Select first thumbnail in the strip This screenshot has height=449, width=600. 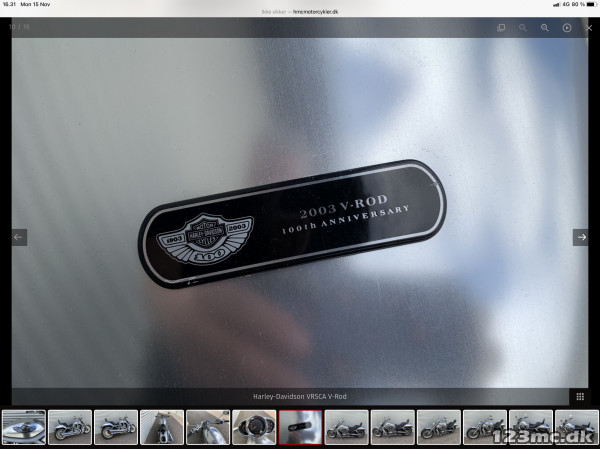click(x=23, y=427)
